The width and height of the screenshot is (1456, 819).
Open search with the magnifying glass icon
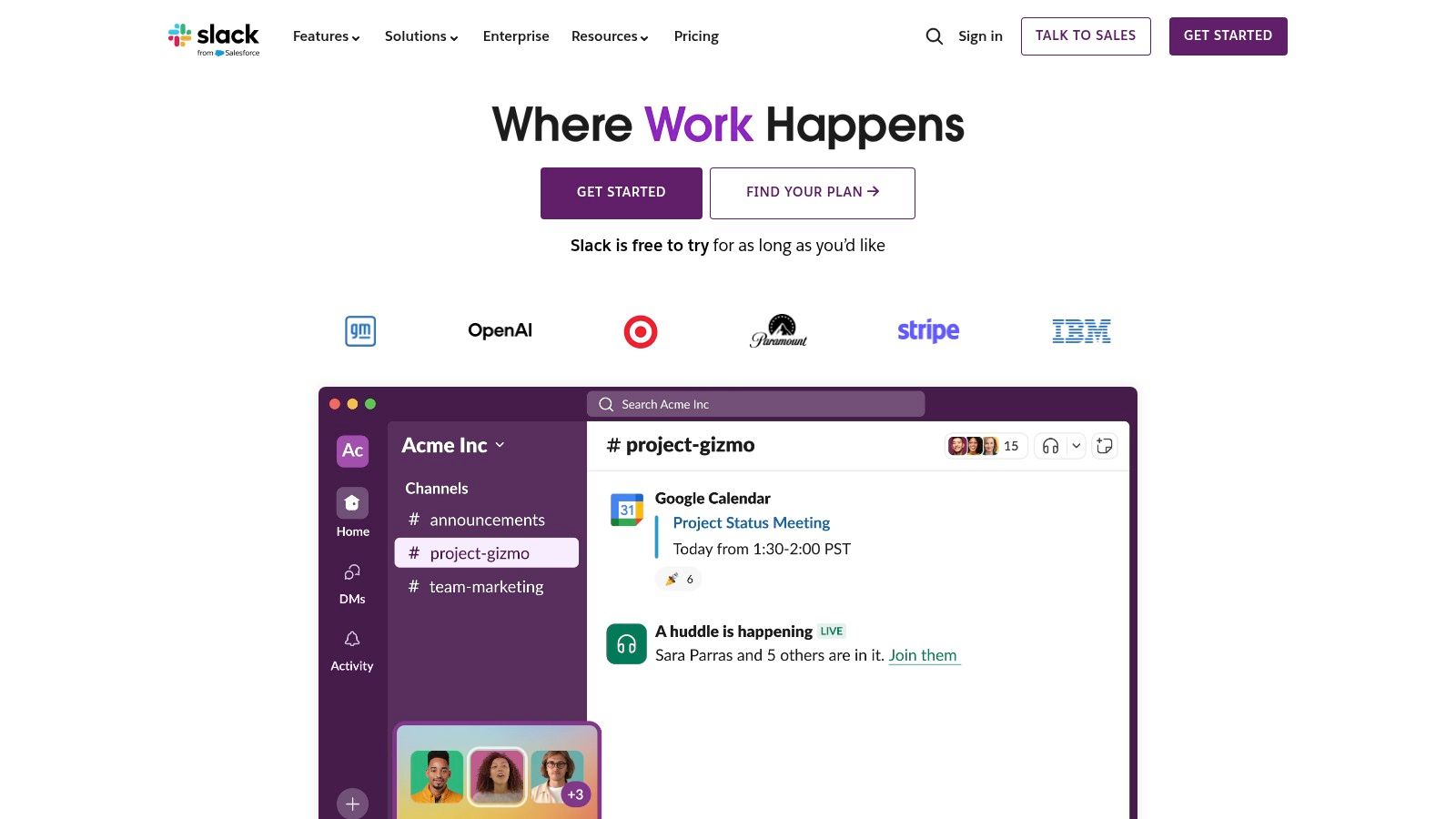pyautogui.click(x=934, y=36)
